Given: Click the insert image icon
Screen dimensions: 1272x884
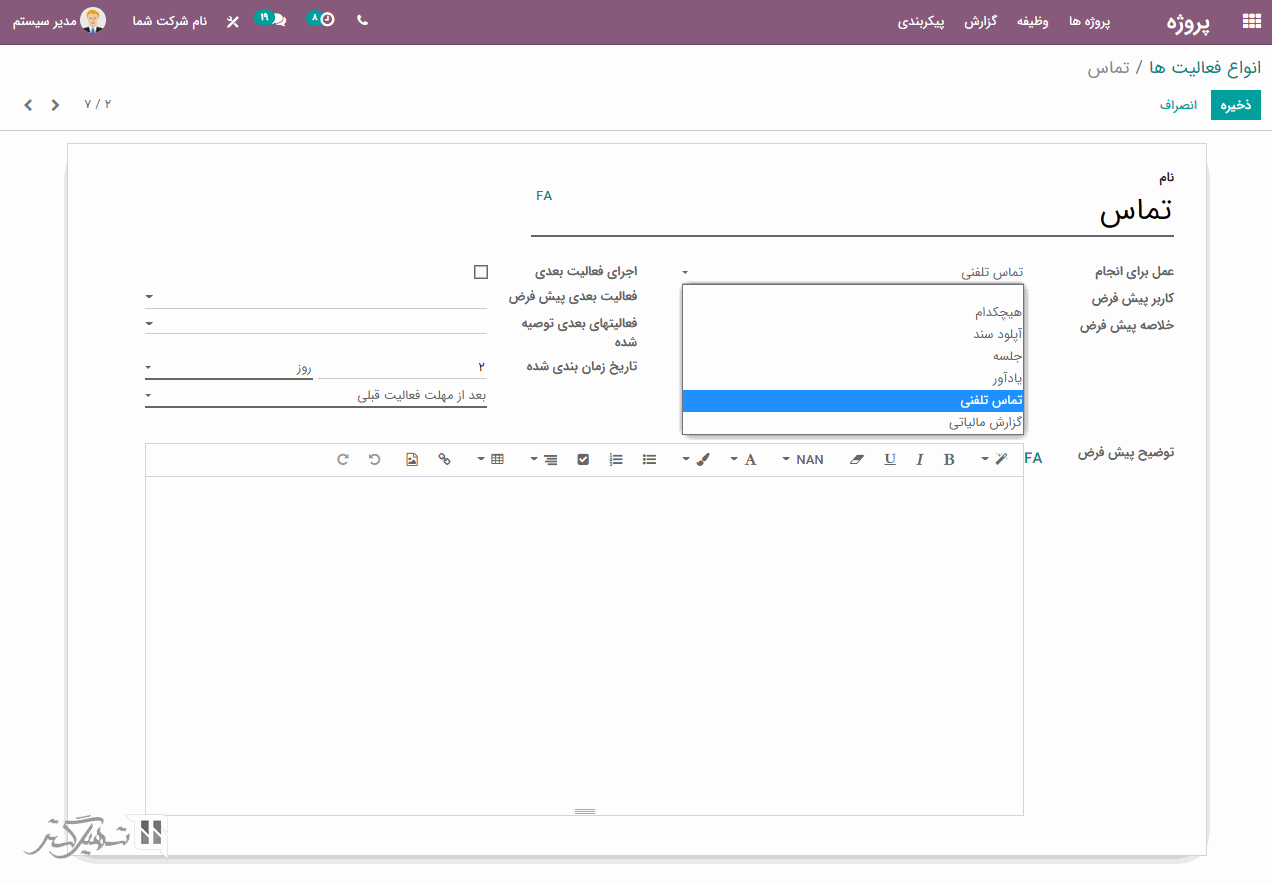Looking at the screenshot, I should coord(412,459).
